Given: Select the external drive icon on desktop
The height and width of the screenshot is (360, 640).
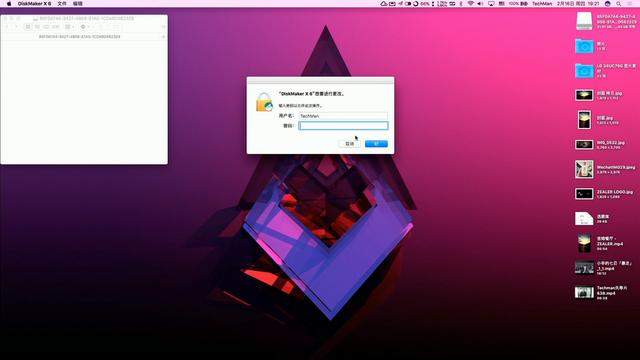Looking at the screenshot, I should [584, 21].
